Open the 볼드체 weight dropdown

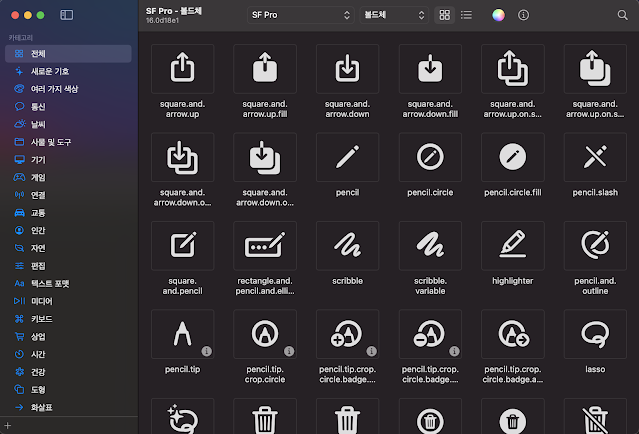point(394,15)
